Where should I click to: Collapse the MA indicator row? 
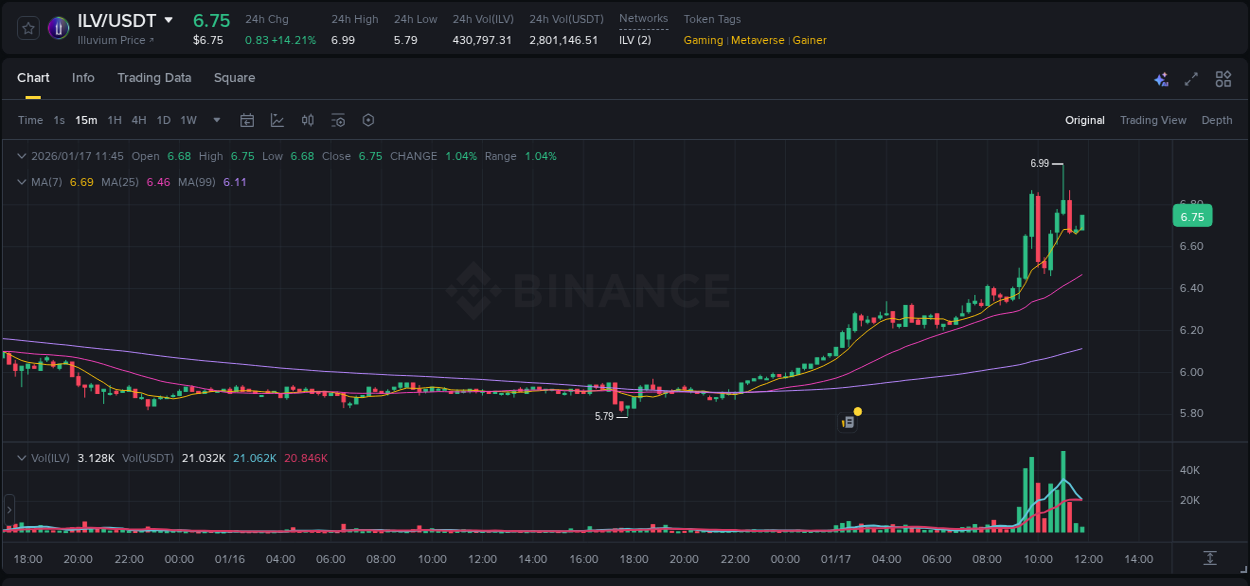point(21,182)
